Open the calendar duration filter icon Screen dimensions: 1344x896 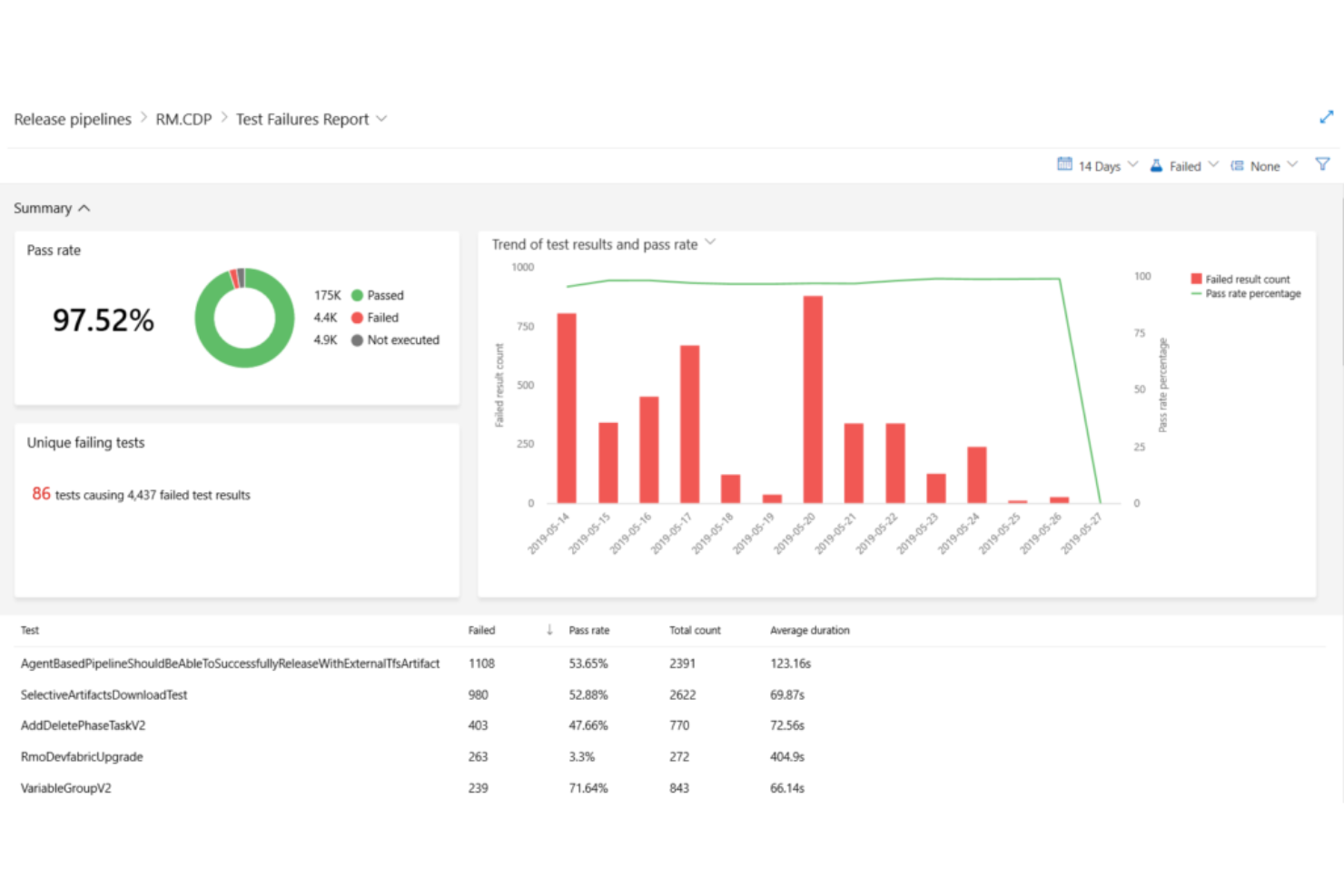1064,164
